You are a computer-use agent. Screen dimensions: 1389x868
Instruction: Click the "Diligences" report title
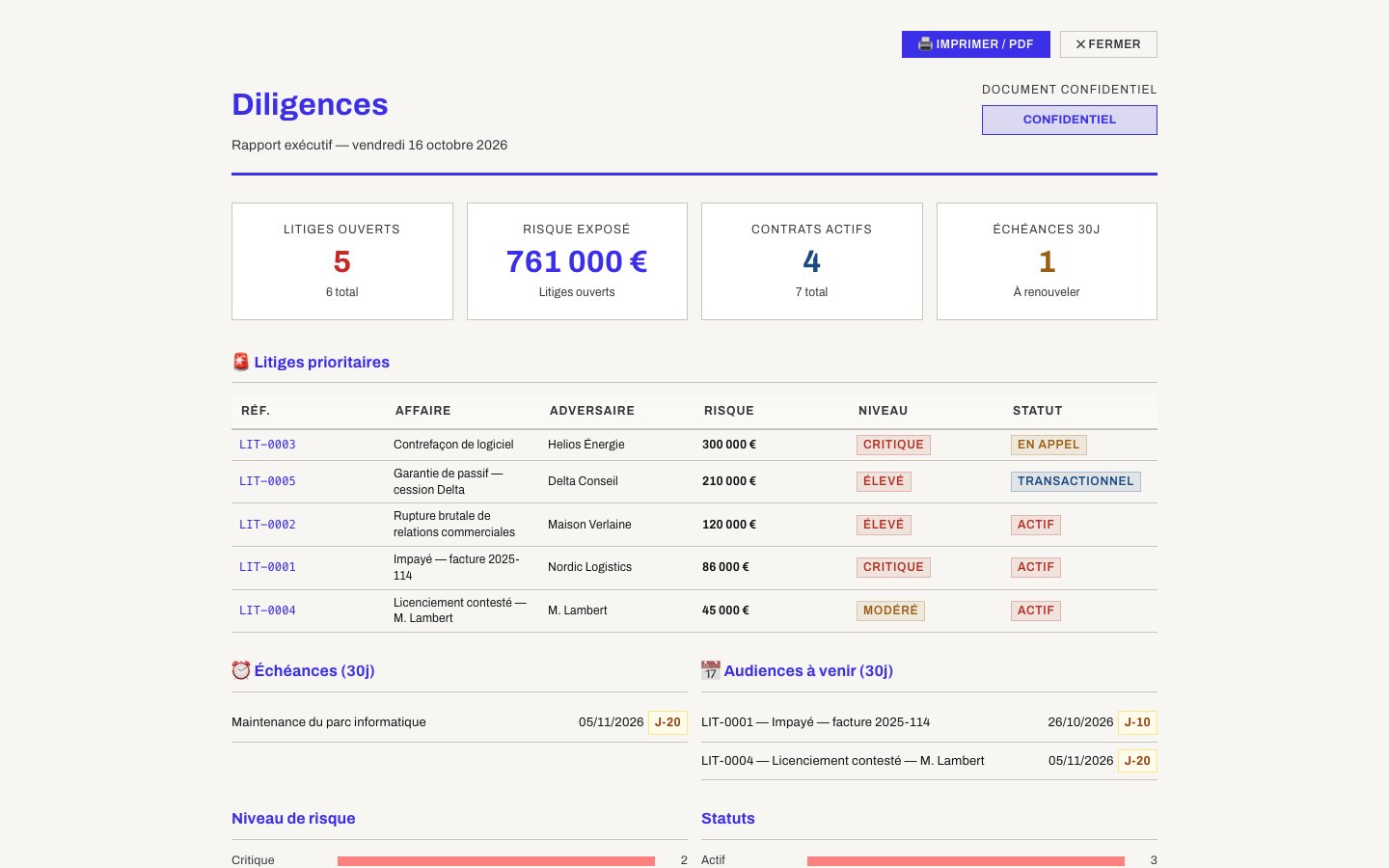310,104
